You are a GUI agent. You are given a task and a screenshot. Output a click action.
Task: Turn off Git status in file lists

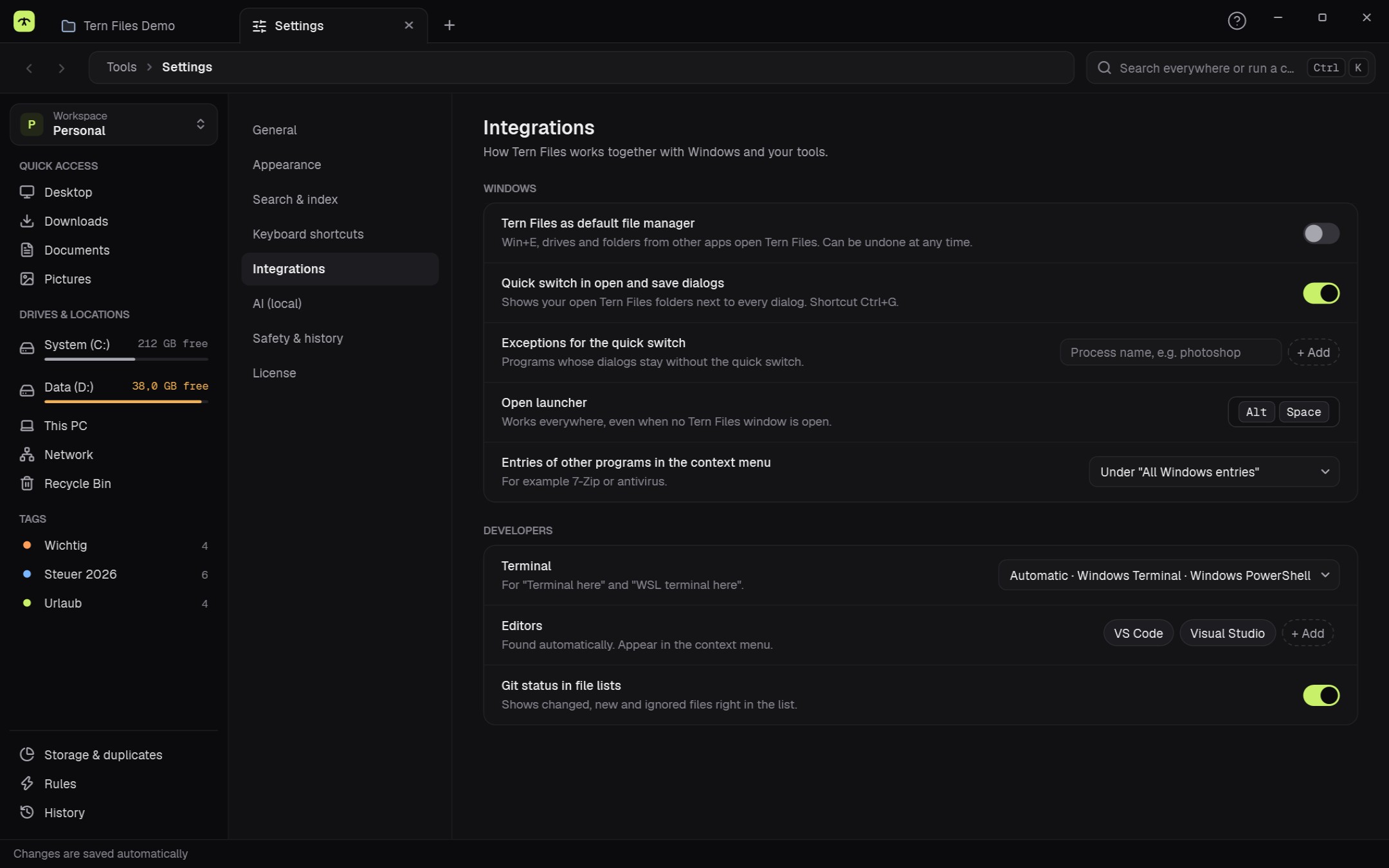tap(1321, 695)
